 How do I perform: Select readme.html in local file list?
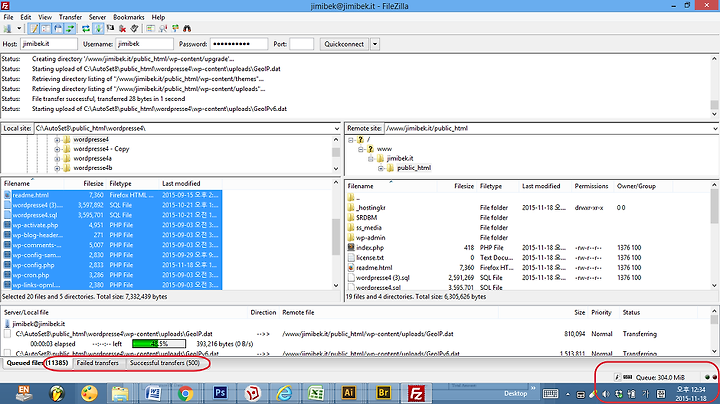112,195
